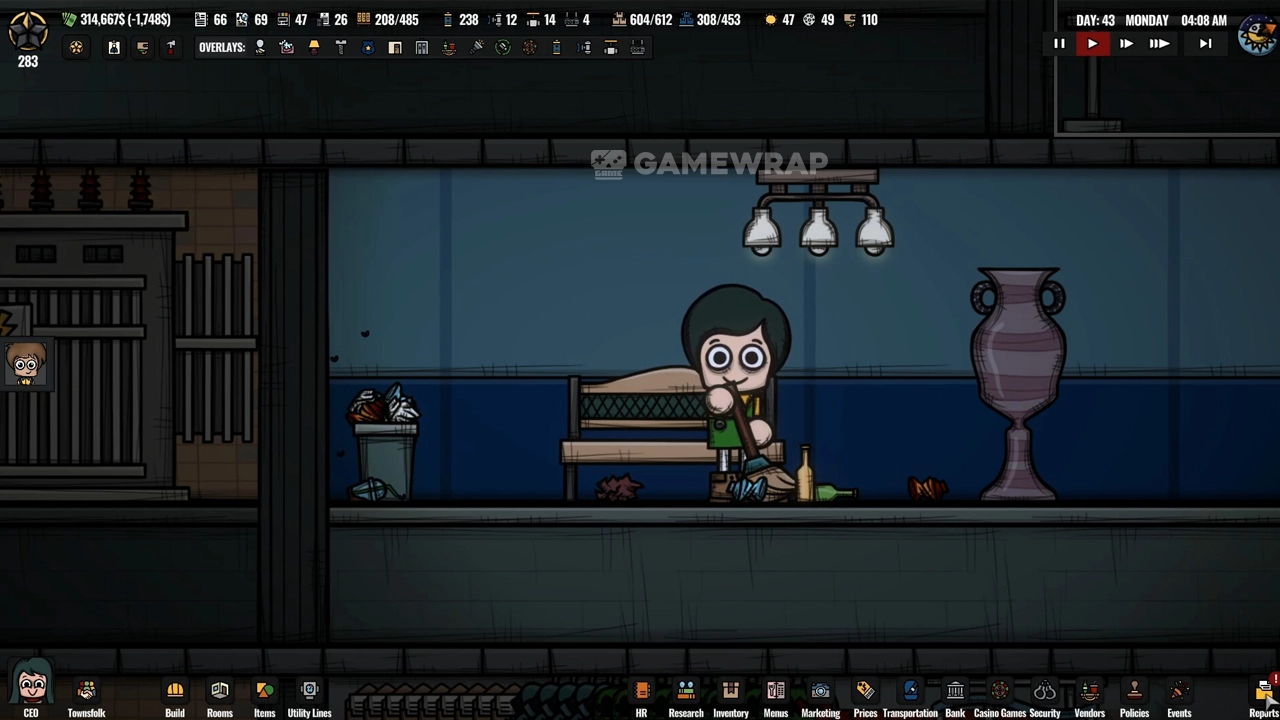Set game speed to fast forward
The height and width of the screenshot is (720, 1280).
(1126, 44)
